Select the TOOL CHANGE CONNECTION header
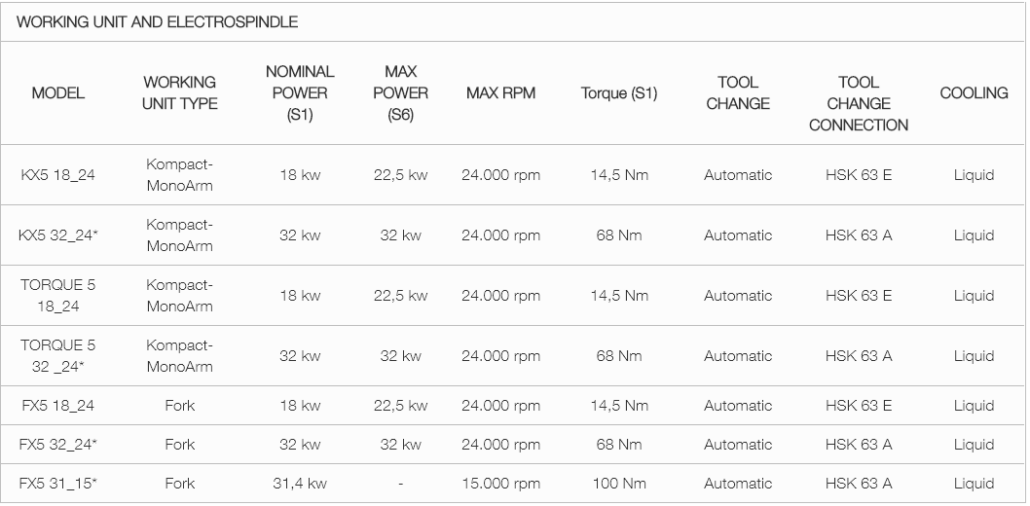 click(859, 104)
